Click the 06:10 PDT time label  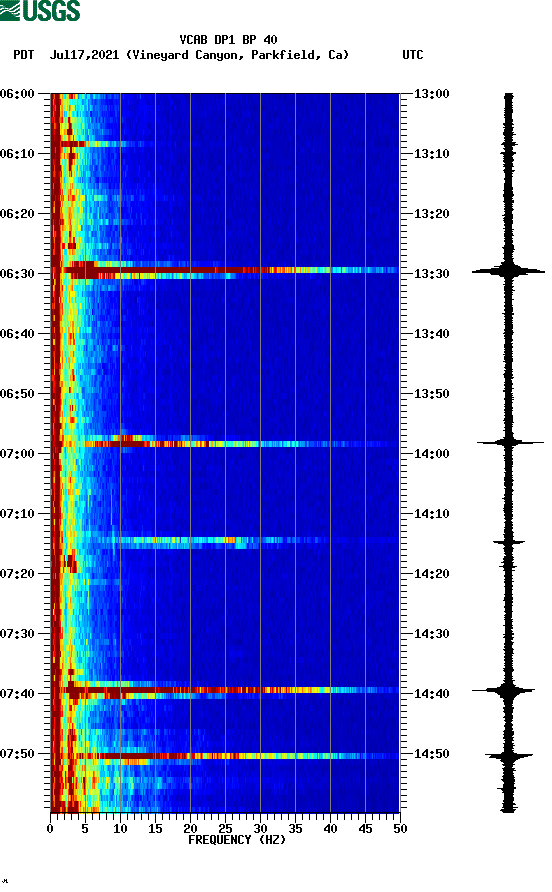click(x=18, y=154)
